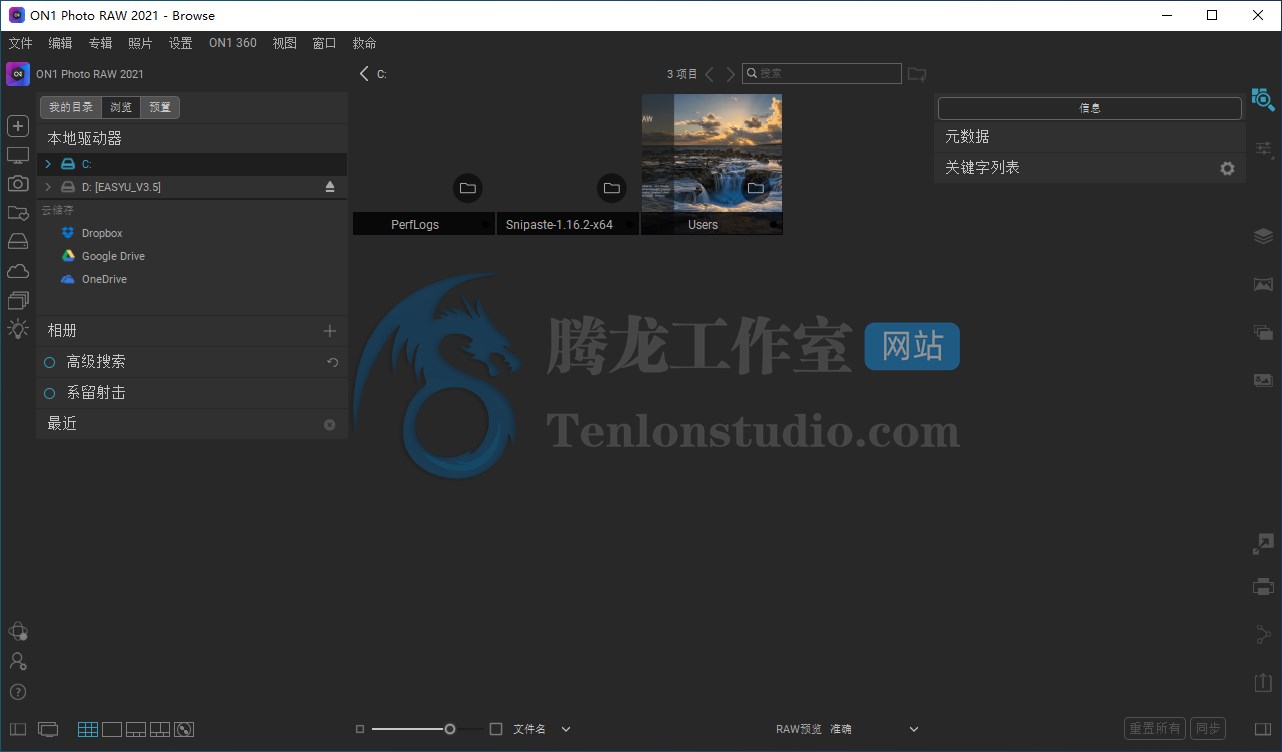Select the Users folder thumbnail
The width and height of the screenshot is (1282, 752).
[712, 164]
